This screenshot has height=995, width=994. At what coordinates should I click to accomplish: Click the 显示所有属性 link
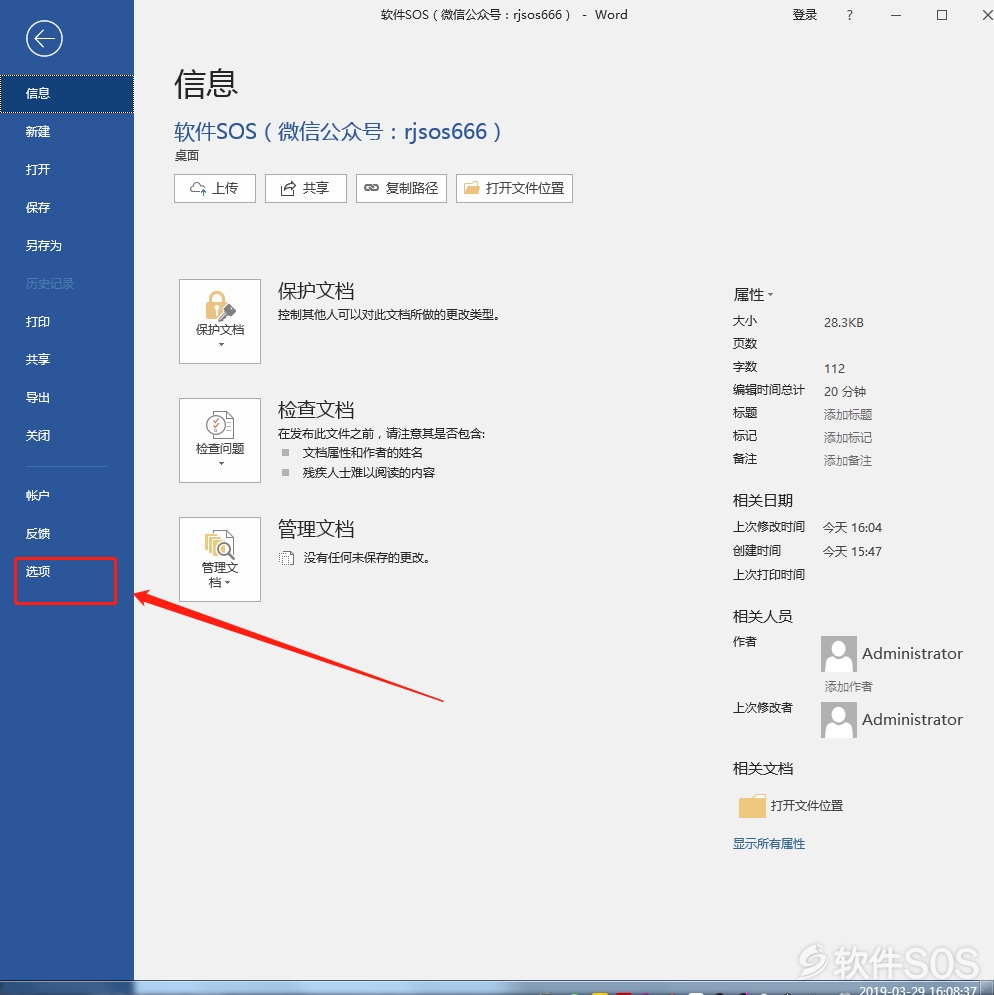tap(769, 844)
